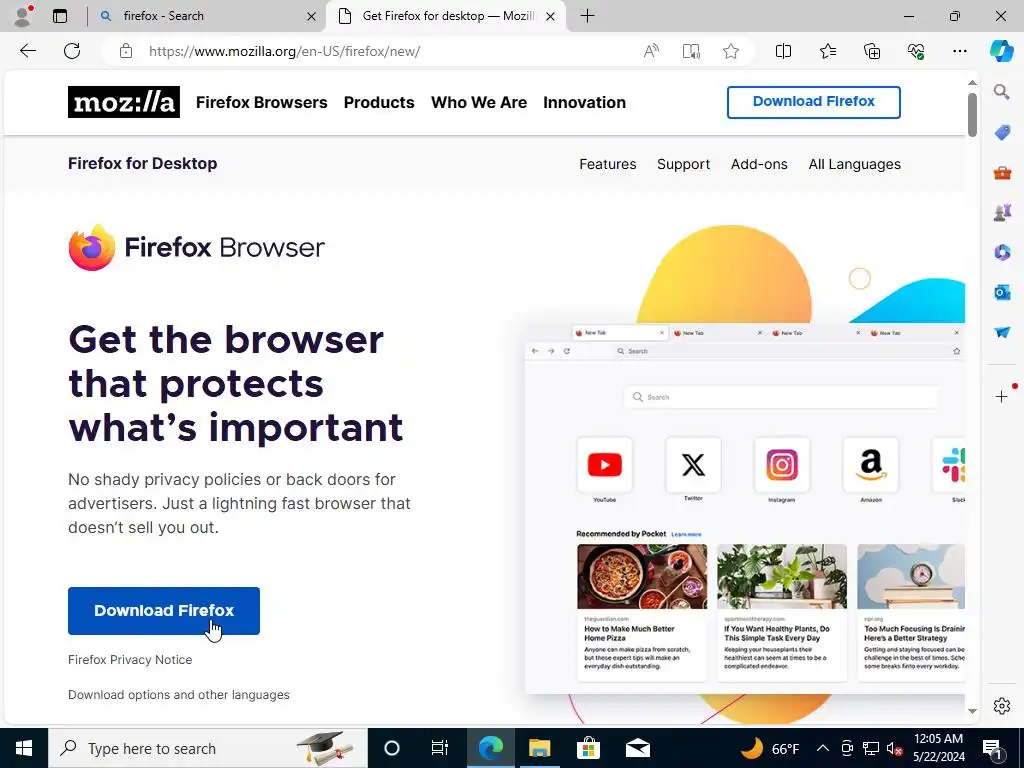Open a new tab with plus button
Screen dimensions: 1024x768
pyautogui.click(x=587, y=16)
